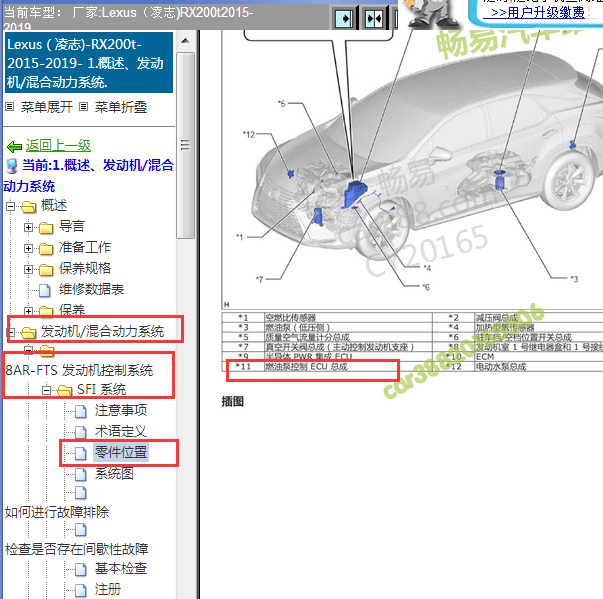Click the 发动机/混合动力系统 folder icon
Screen dimensions: 603x599
(x=28, y=332)
